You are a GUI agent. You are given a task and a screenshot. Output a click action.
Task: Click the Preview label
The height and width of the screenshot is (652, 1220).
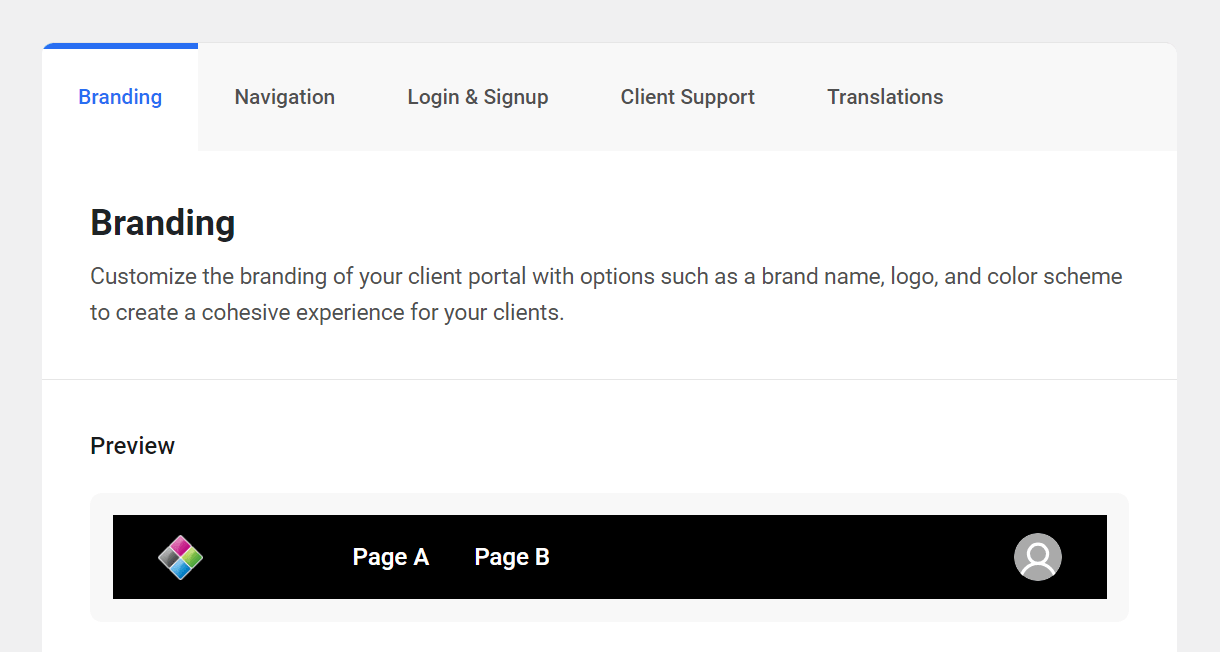[x=133, y=446]
